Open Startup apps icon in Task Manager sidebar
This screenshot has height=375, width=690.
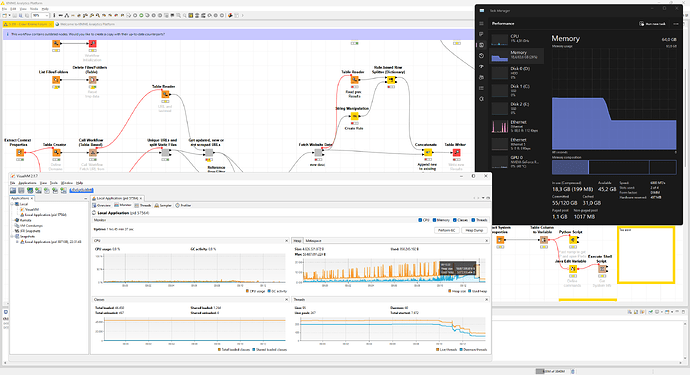(481, 66)
